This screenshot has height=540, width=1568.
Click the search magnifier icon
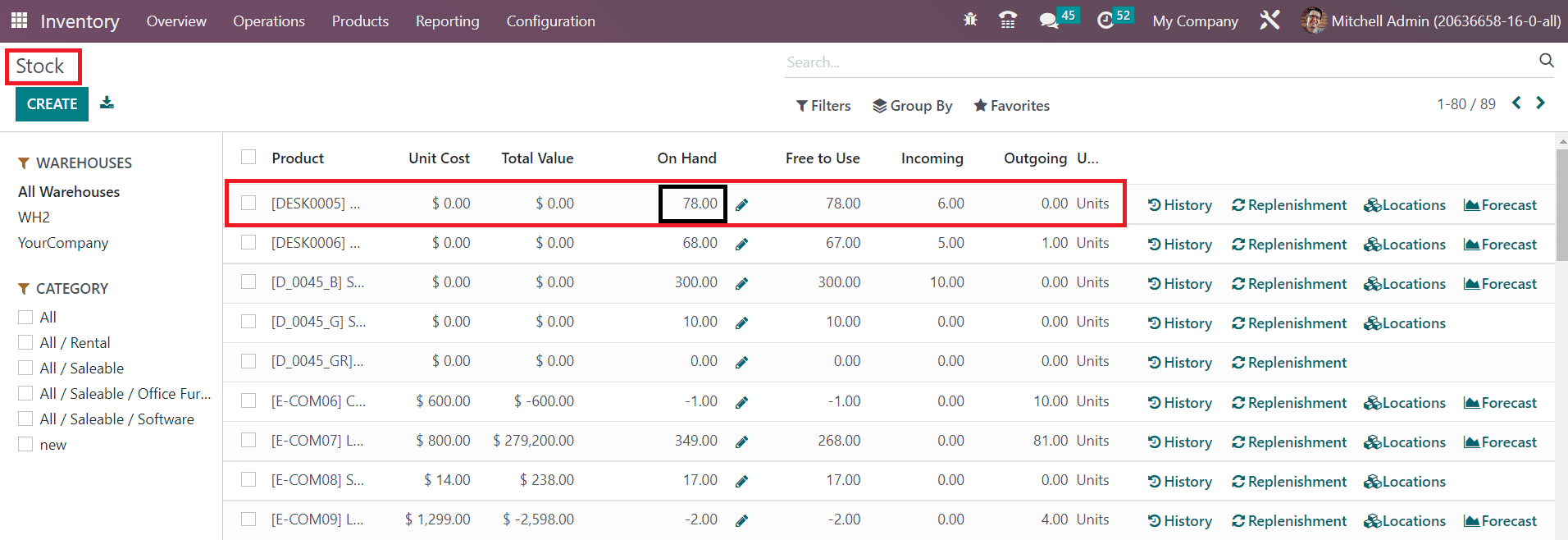[1546, 61]
